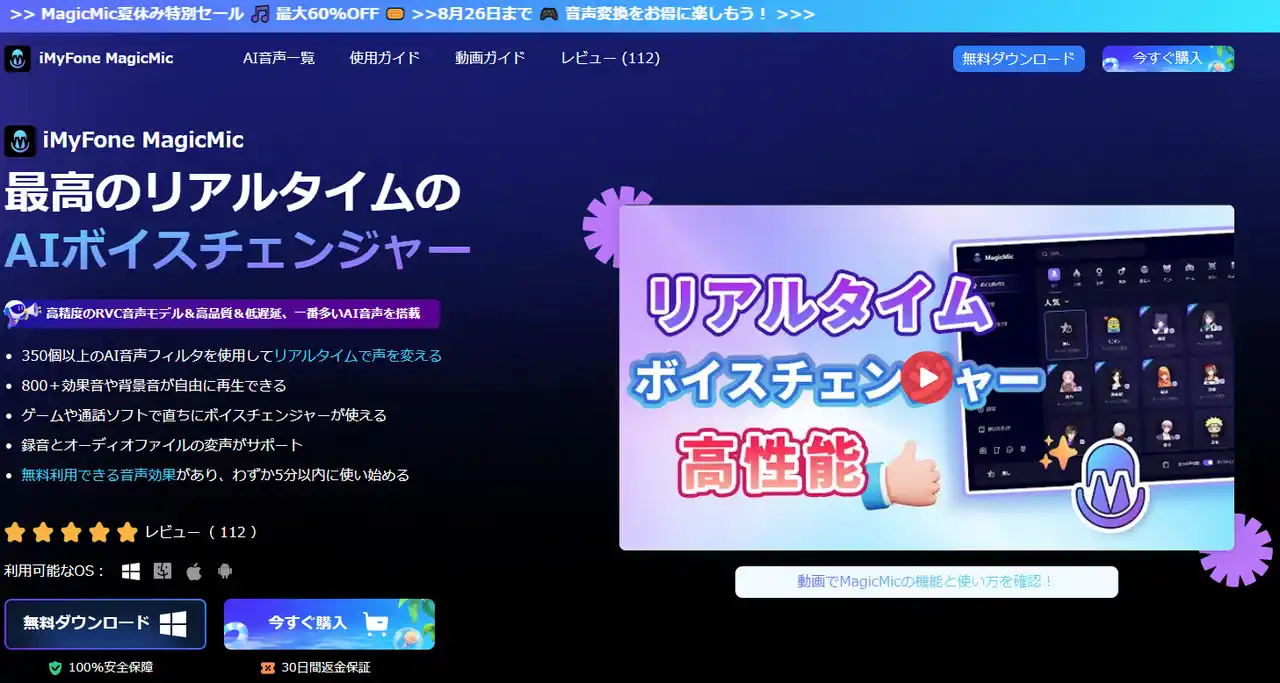
Task: Click the 録音とオーディオファイルの変声 bullet text
Action: click(162, 445)
